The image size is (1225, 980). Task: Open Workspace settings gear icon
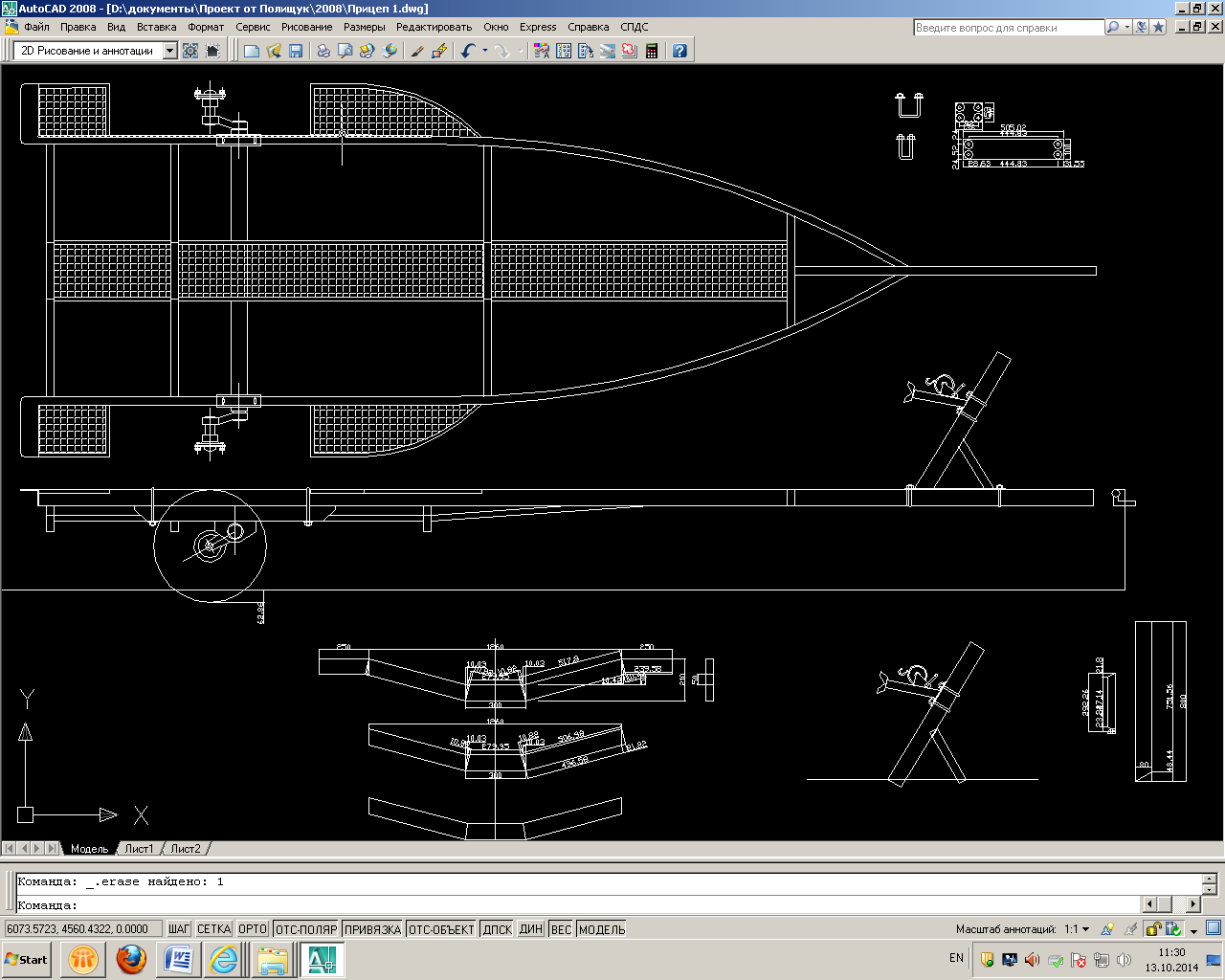tap(190, 51)
